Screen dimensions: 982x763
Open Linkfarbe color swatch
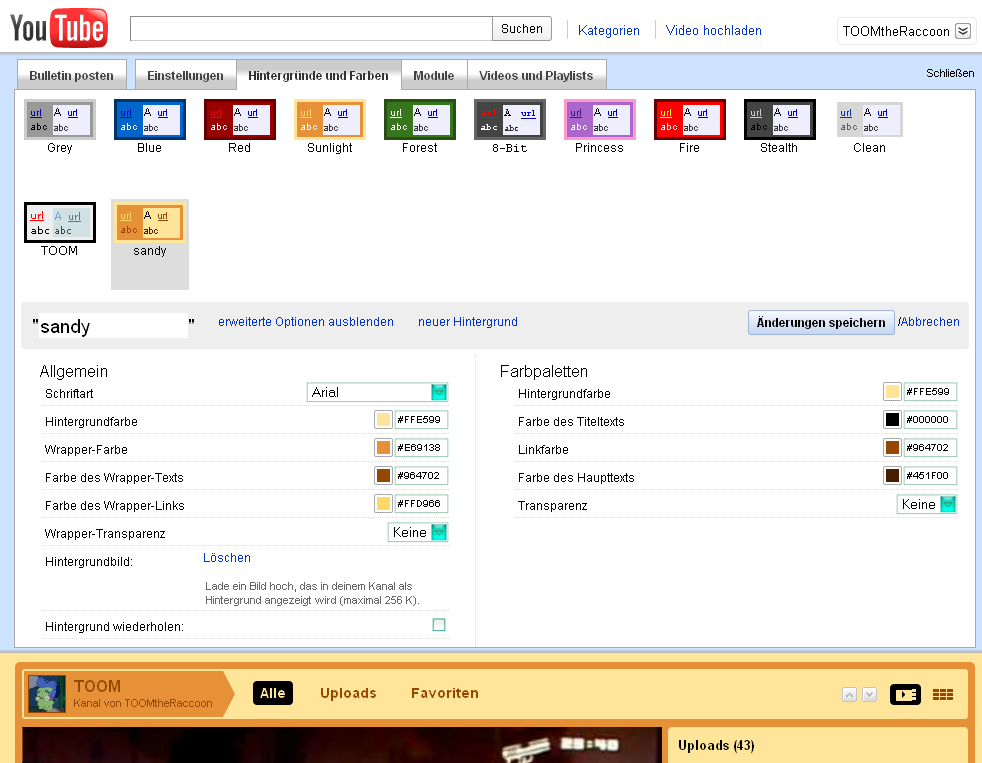pyautogui.click(x=892, y=447)
